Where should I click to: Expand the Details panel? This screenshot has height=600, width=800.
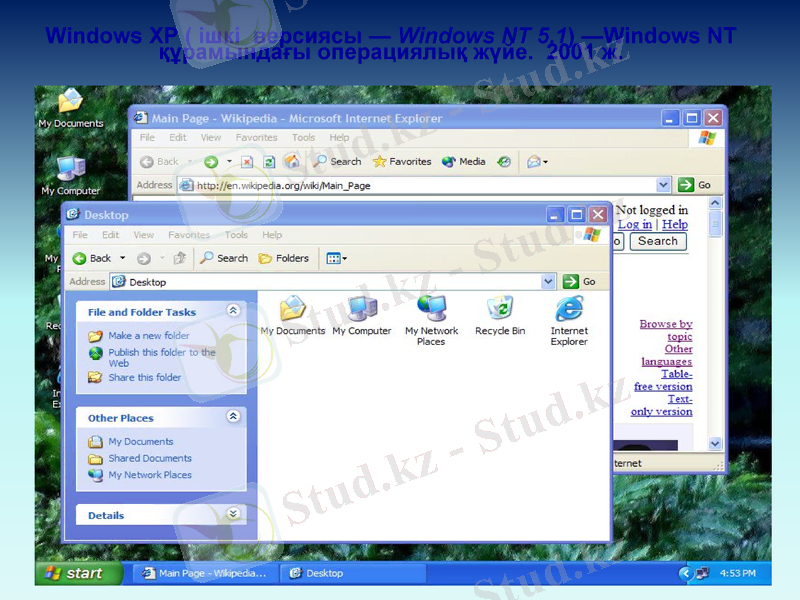[233, 514]
